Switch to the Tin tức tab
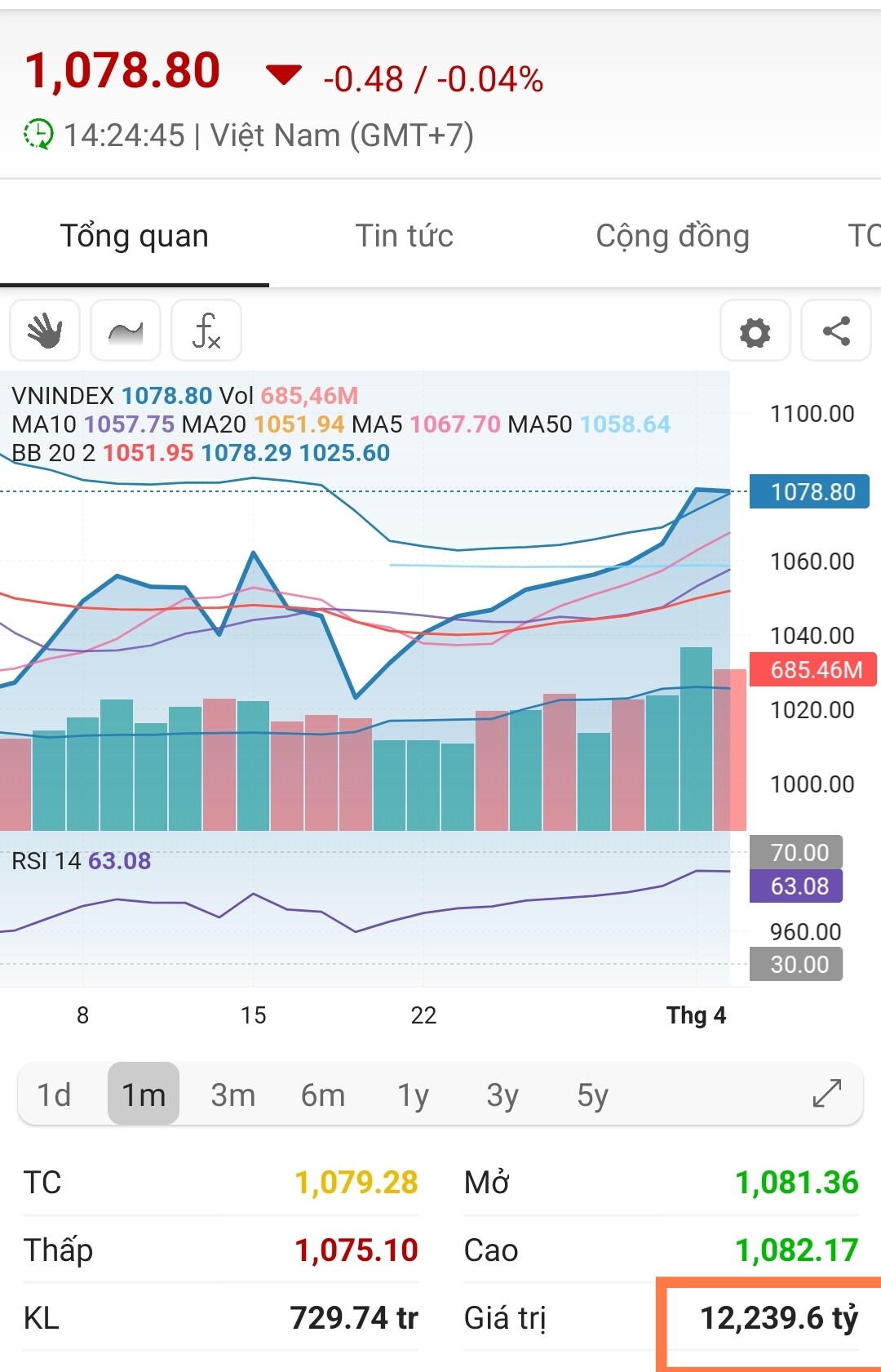 click(x=404, y=236)
